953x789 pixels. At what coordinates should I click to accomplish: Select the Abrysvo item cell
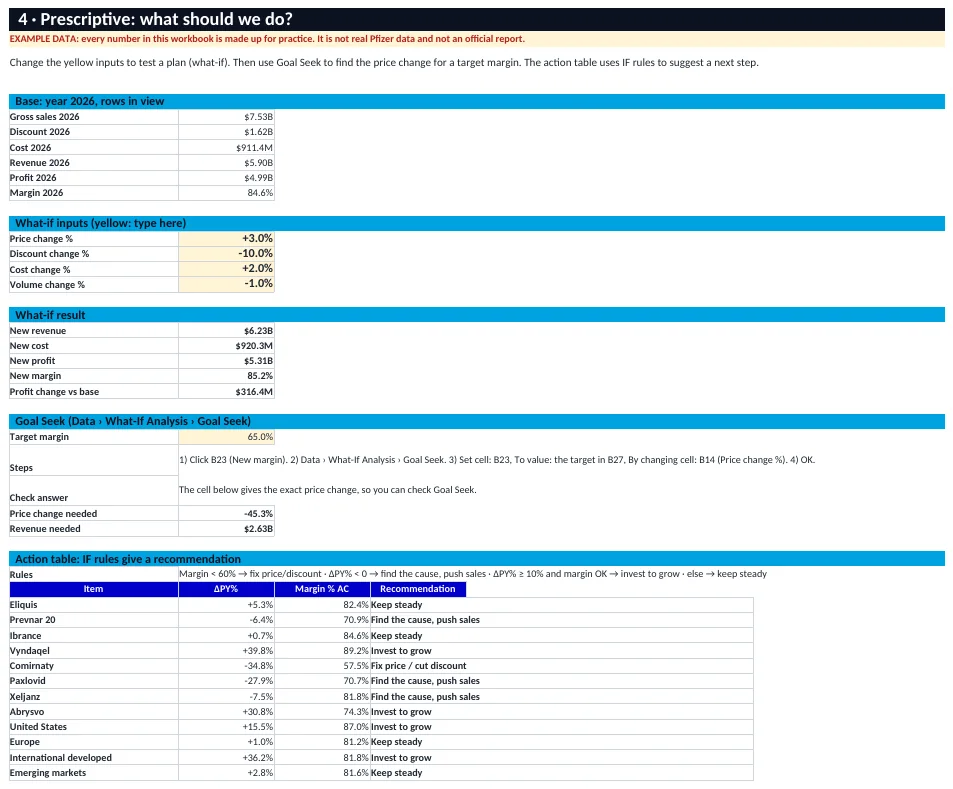(94, 712)
